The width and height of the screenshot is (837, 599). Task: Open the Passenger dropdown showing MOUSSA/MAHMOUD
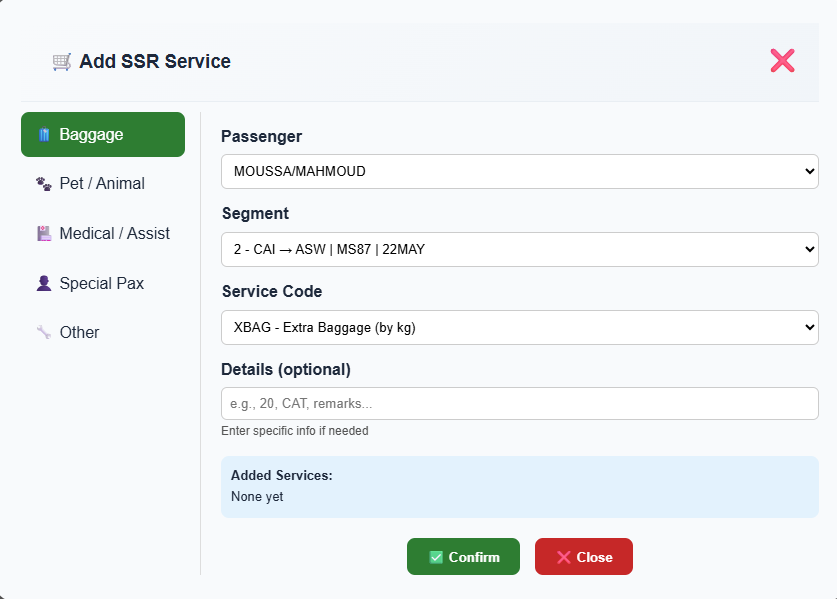point(520,171)
